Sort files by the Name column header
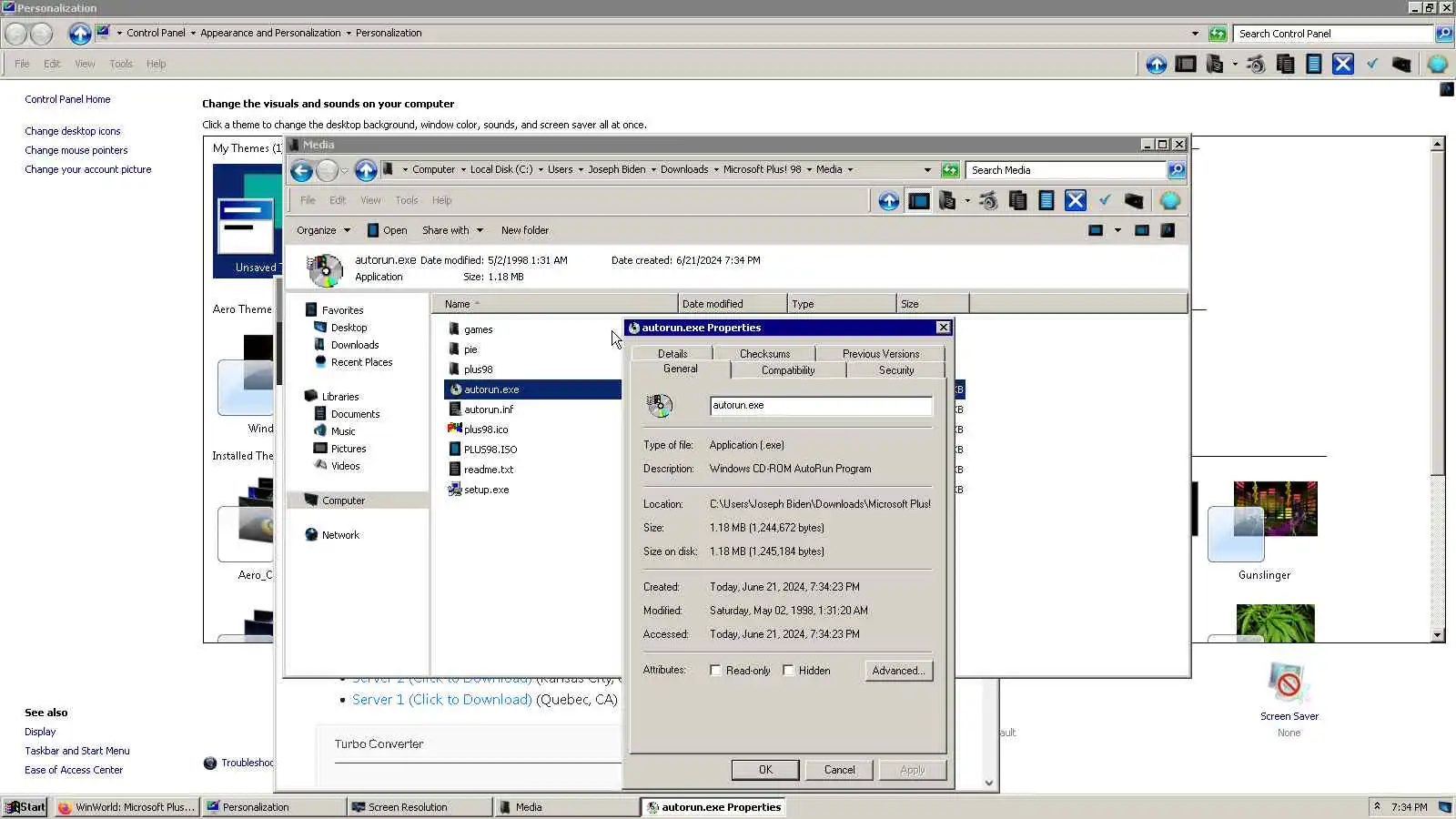Viewport: 1456px width, 819px height. [x=555, y=304]
